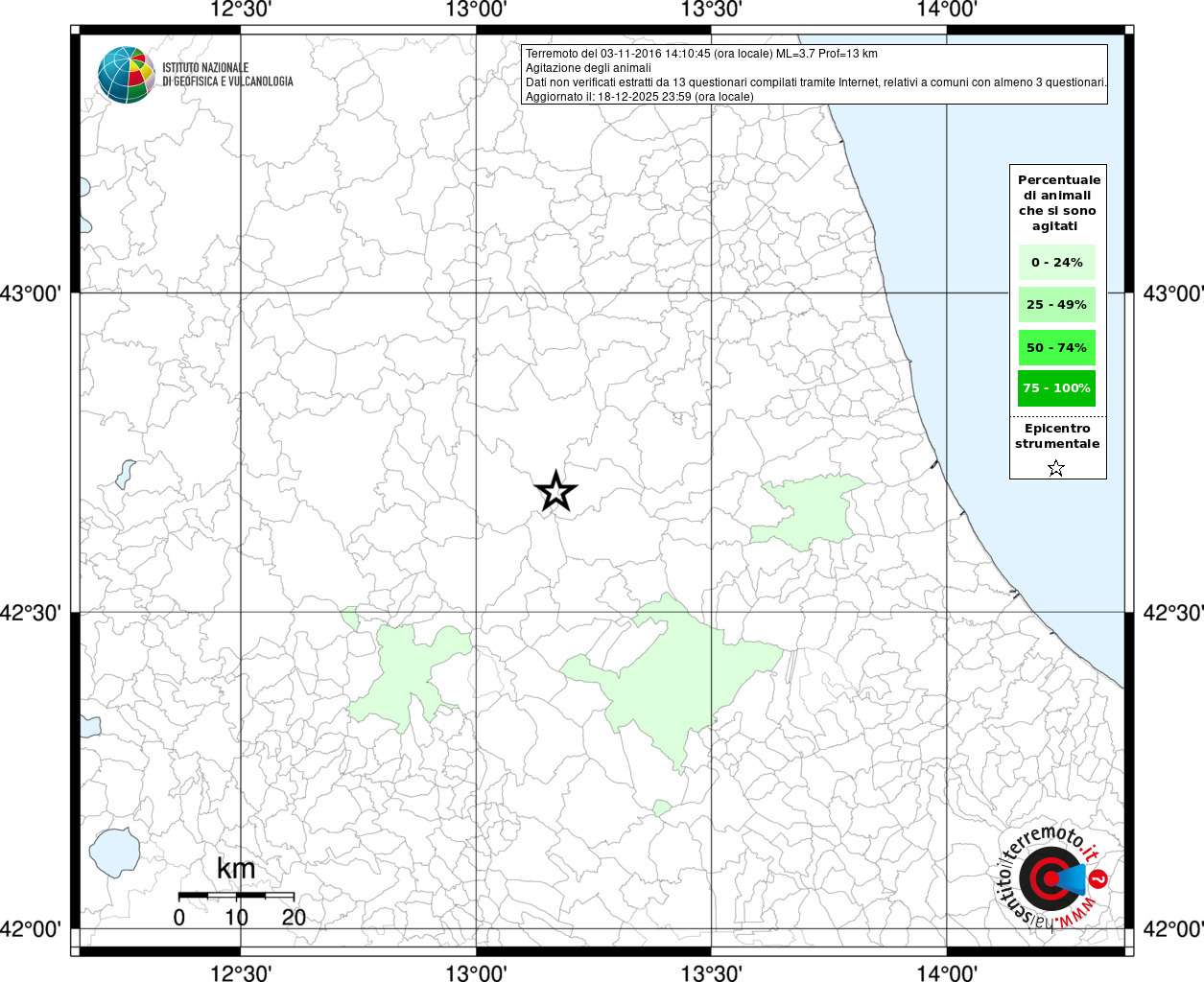Click the bottom axis label 14°00'

coord(947,972)
